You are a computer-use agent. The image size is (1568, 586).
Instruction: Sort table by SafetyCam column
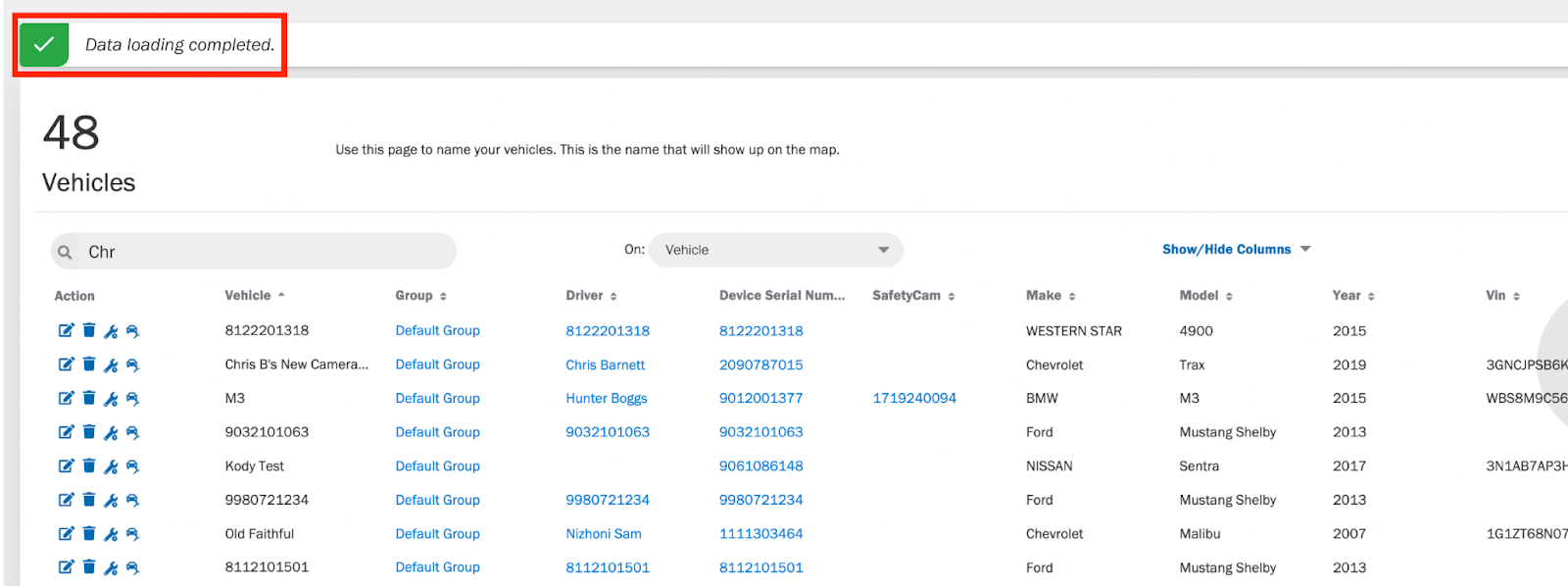913,295
